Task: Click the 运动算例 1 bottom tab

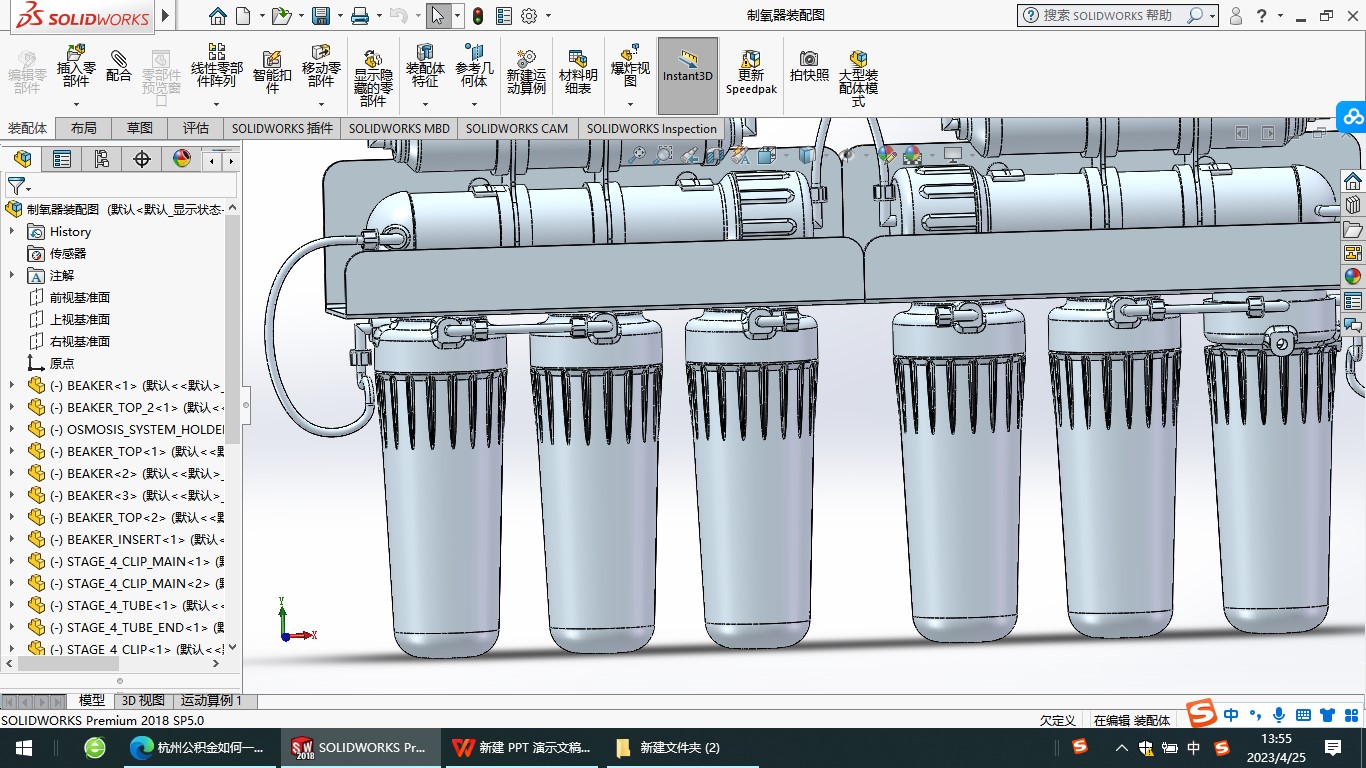Action: (x=210, y=701)
